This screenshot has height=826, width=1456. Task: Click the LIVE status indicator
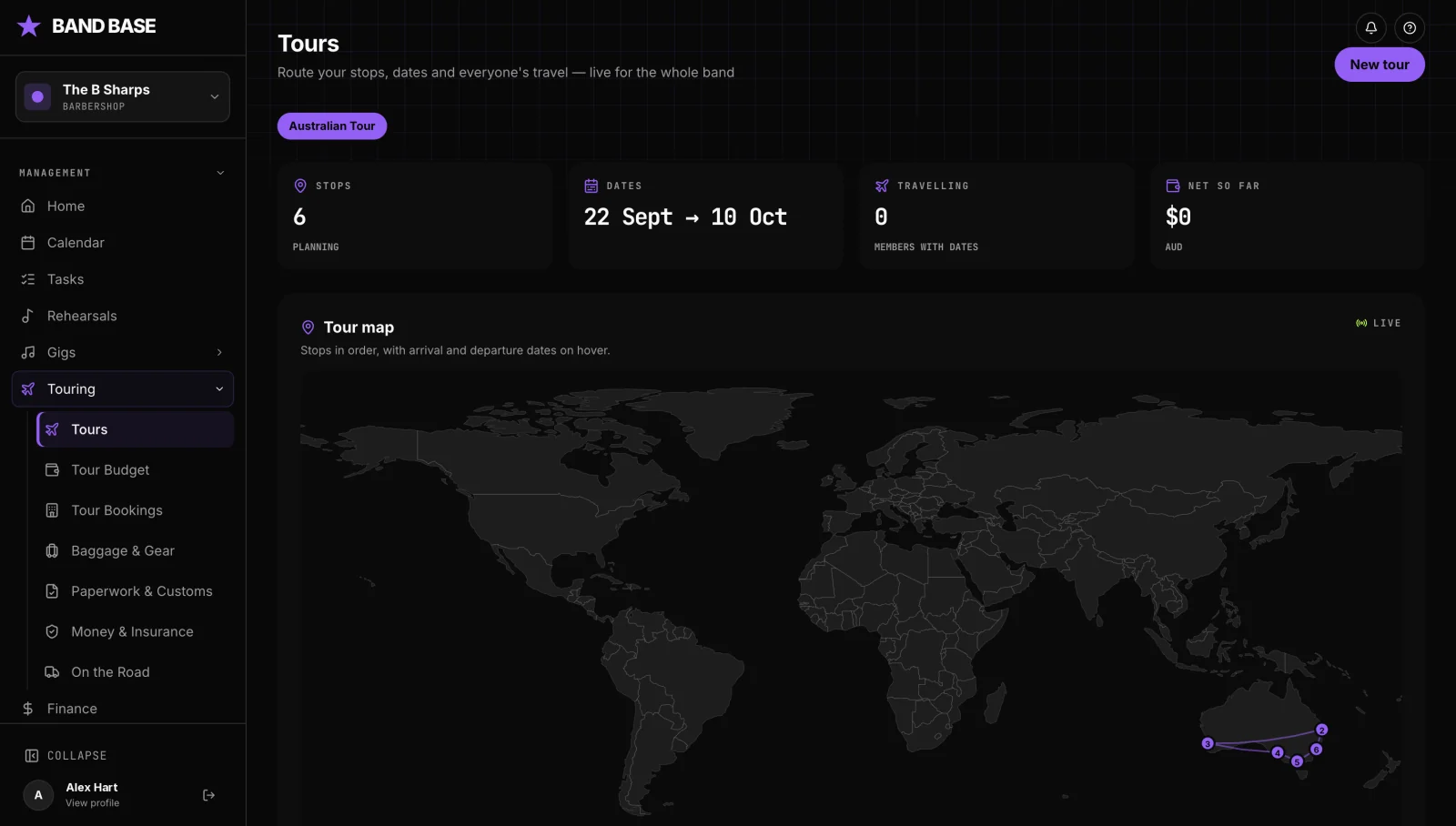(x=1378, y=323)
